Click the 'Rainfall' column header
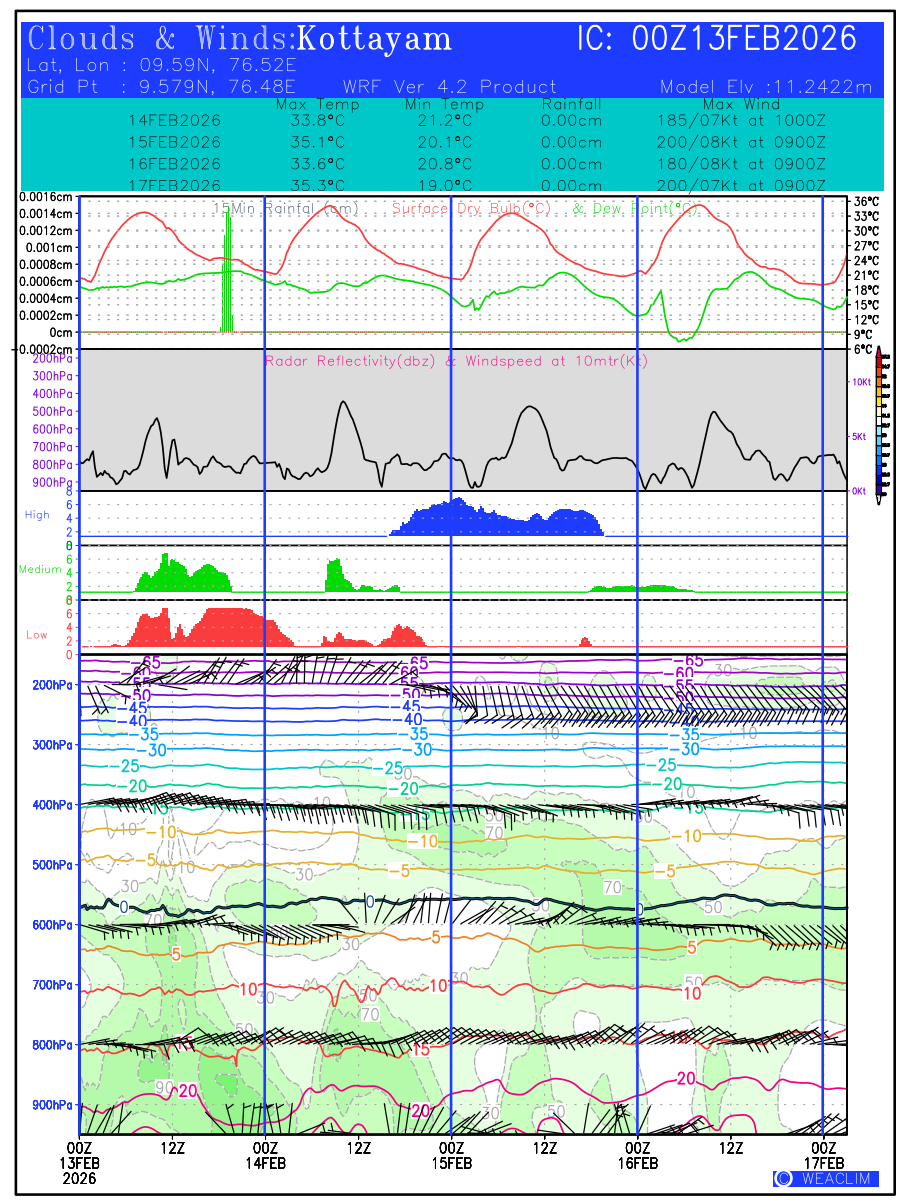Screen dimensions: 900x1200 [x=571, y=104]
